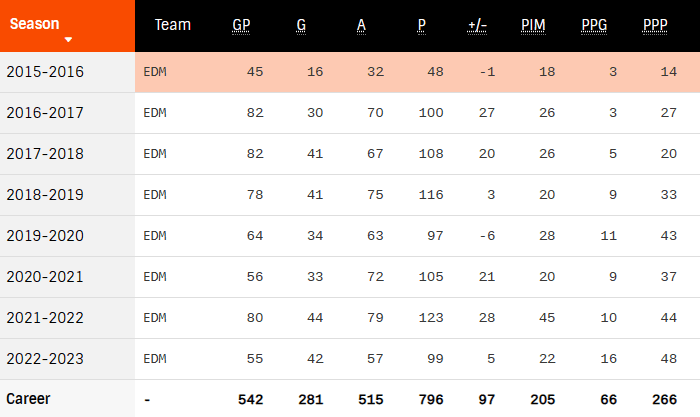The height and width of the screenshot is (417, 700).
Task: Select the 2021-2022 season row
Action: [x=45, y=318]
